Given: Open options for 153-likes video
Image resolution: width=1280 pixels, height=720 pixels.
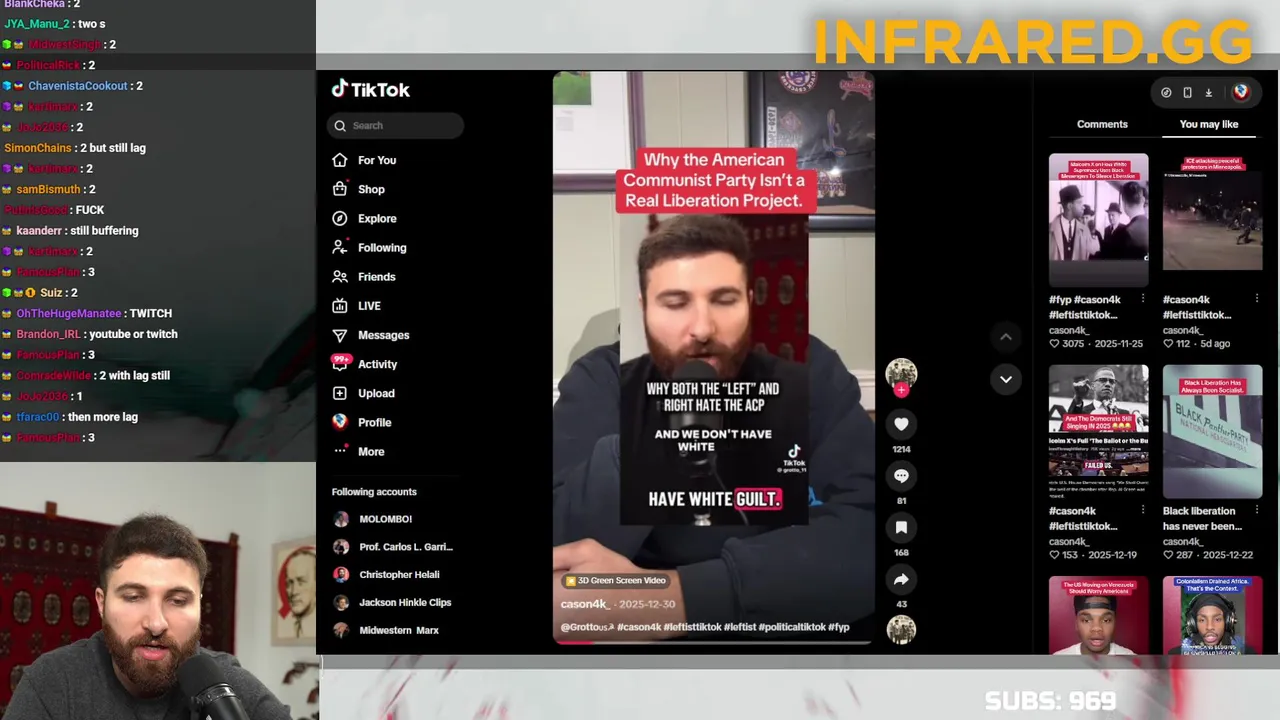Looking at the screenshot, I should click(x=1143, y=510).
